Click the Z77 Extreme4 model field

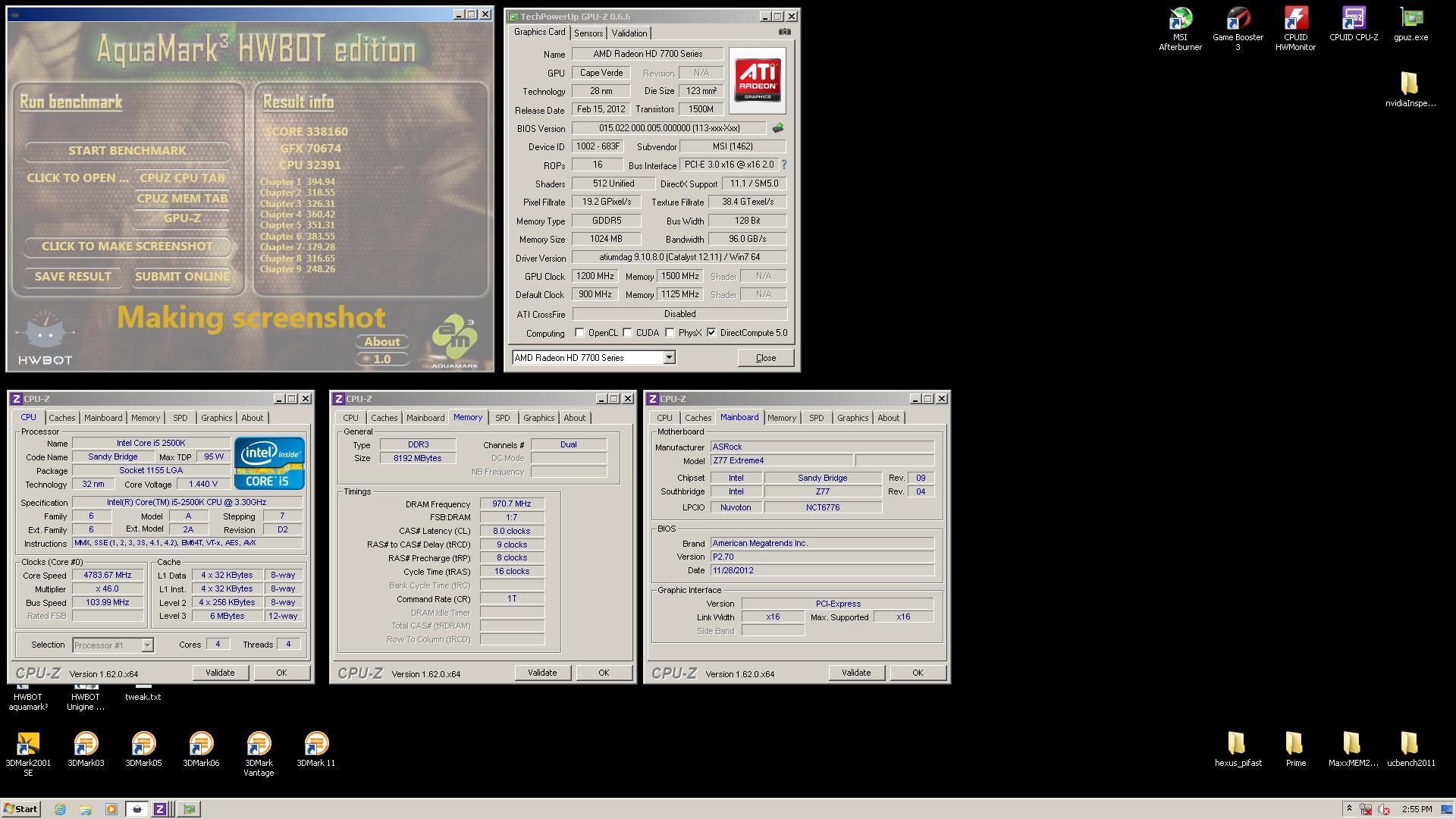coord(781,461)
